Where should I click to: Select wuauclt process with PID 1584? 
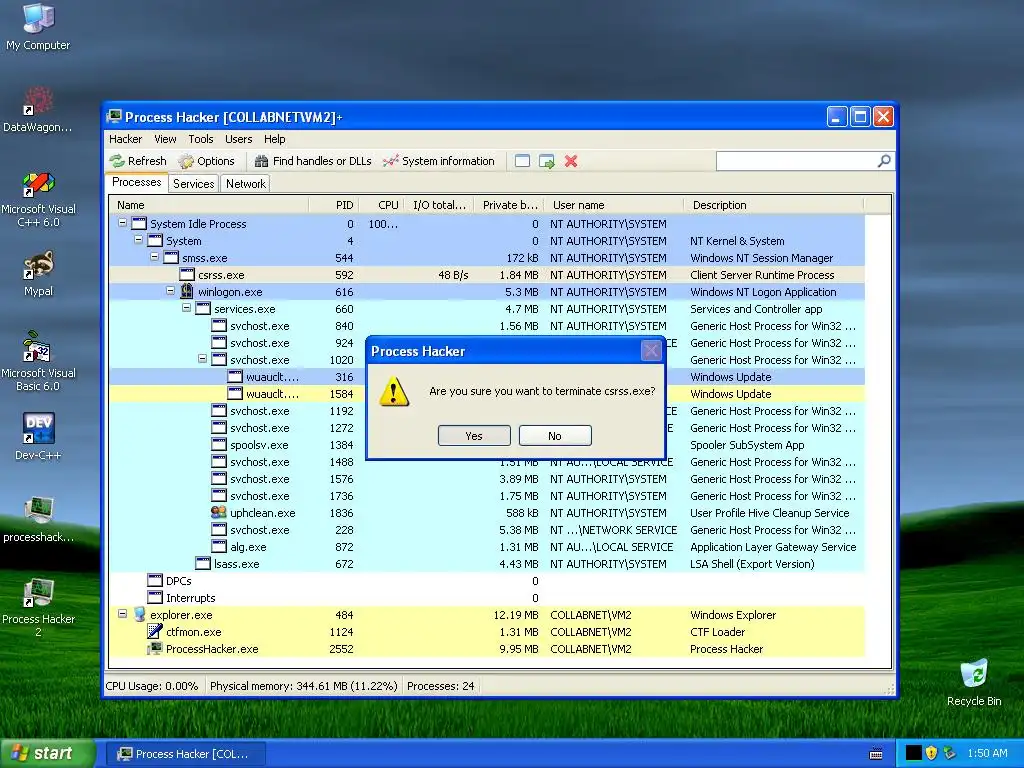pos(487,394)
